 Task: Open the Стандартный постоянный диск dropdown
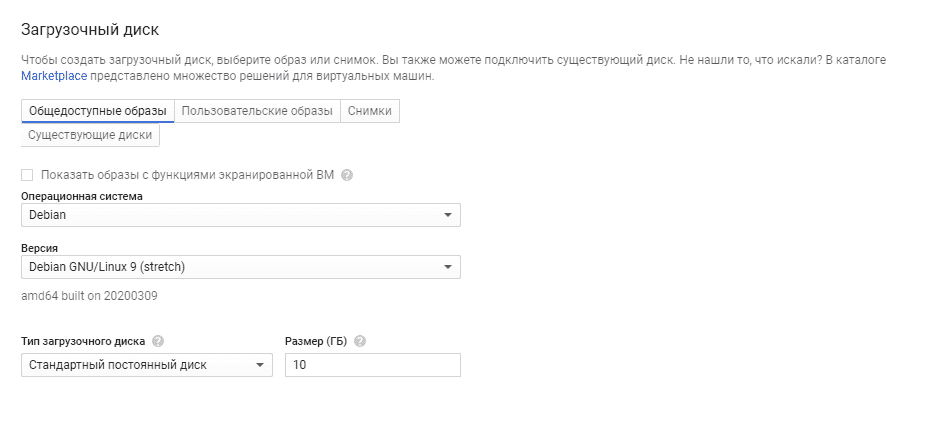pos(146,365)
